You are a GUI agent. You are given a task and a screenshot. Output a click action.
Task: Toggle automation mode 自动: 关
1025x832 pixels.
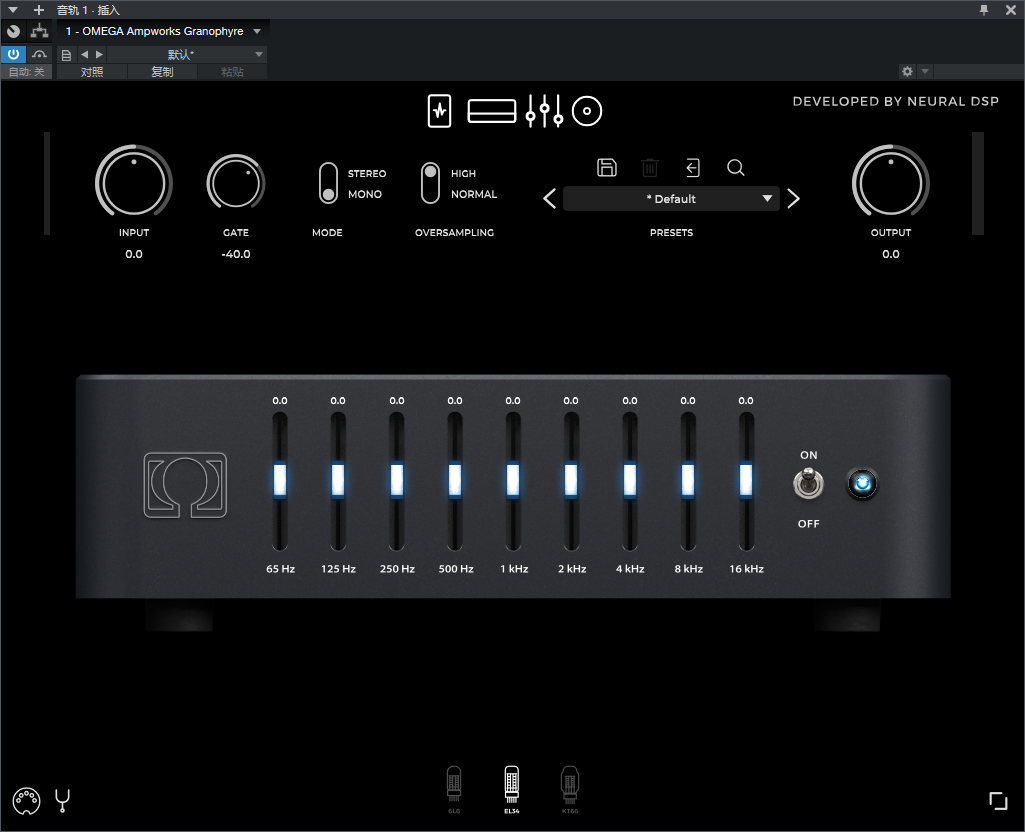point(27,71)
